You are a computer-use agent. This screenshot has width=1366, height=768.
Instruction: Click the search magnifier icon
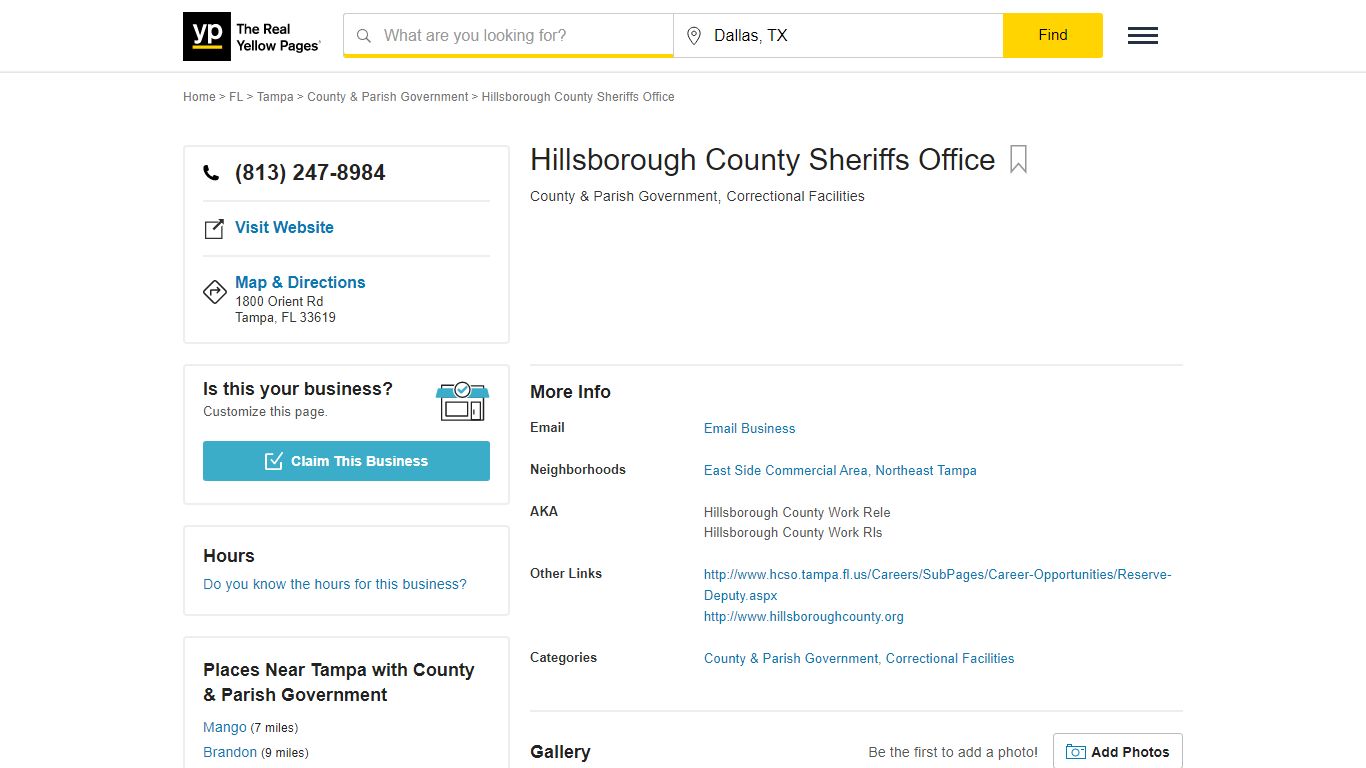(364, 35)
